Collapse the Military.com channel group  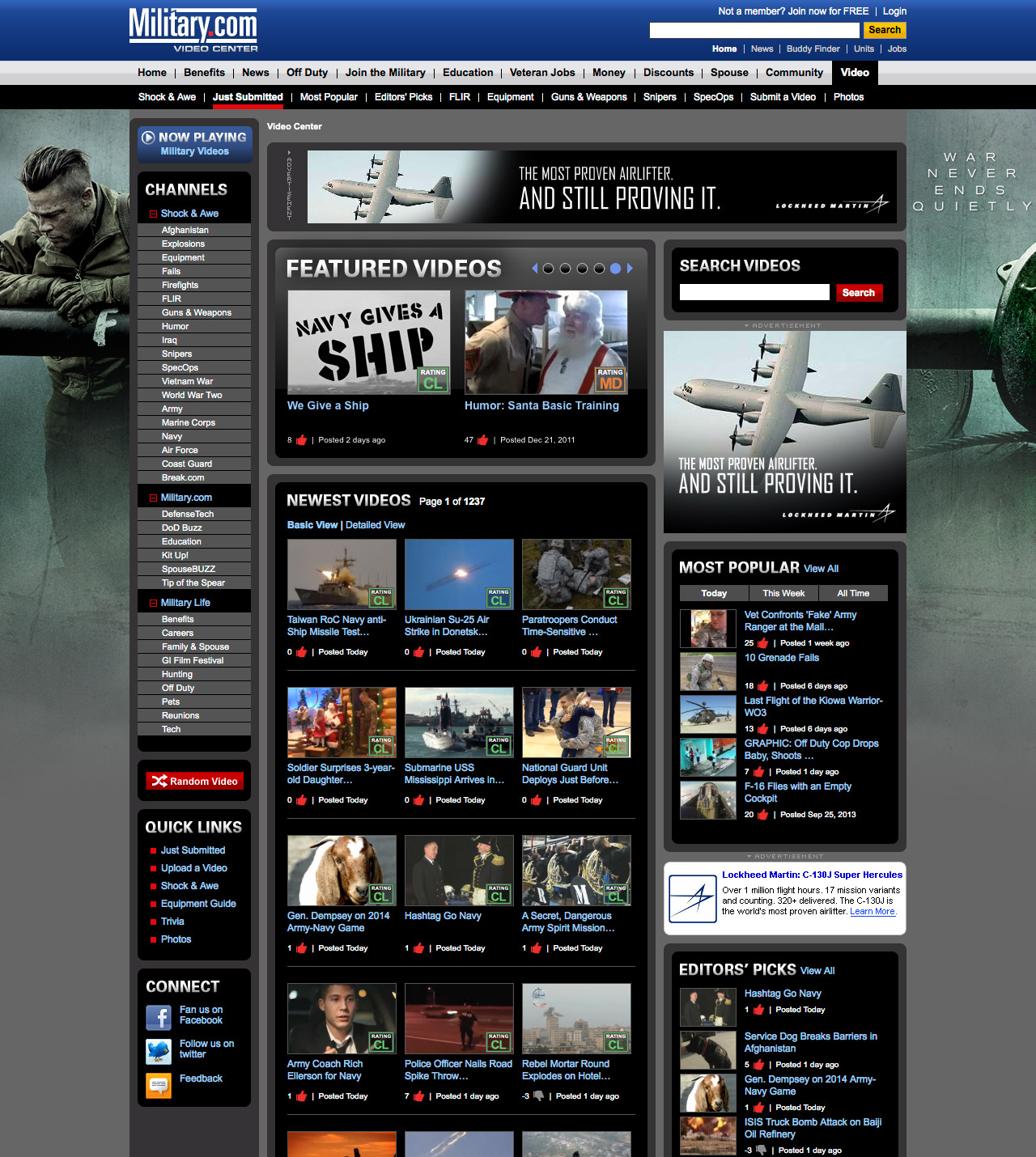153,498
